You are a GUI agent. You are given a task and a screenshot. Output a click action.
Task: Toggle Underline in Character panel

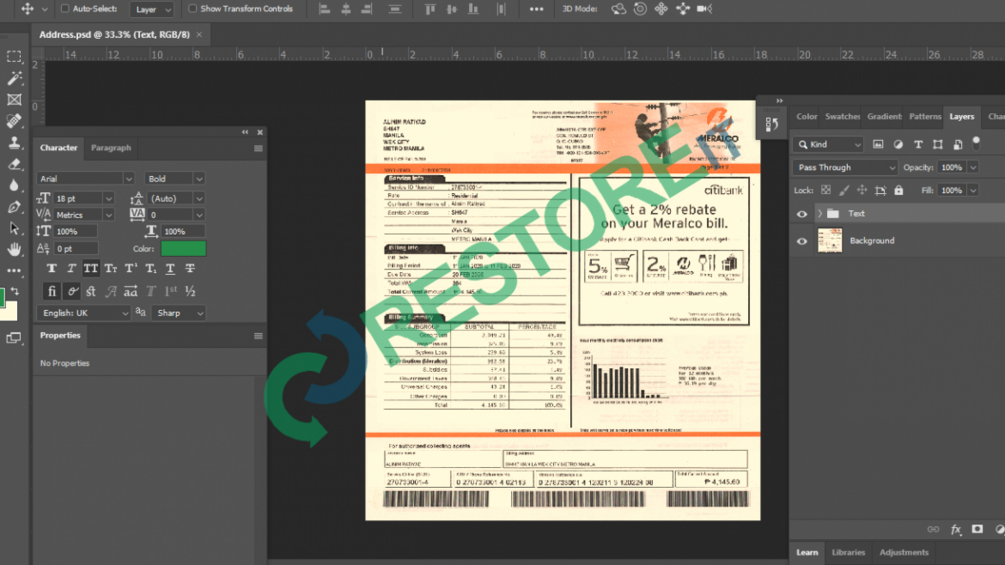(x=170, y=268)
